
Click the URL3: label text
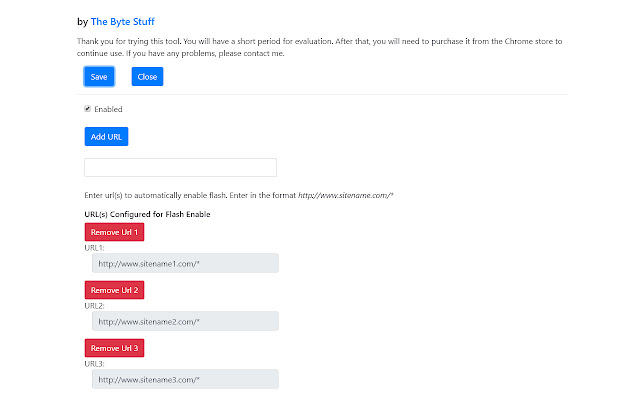(x=94, y=364)
